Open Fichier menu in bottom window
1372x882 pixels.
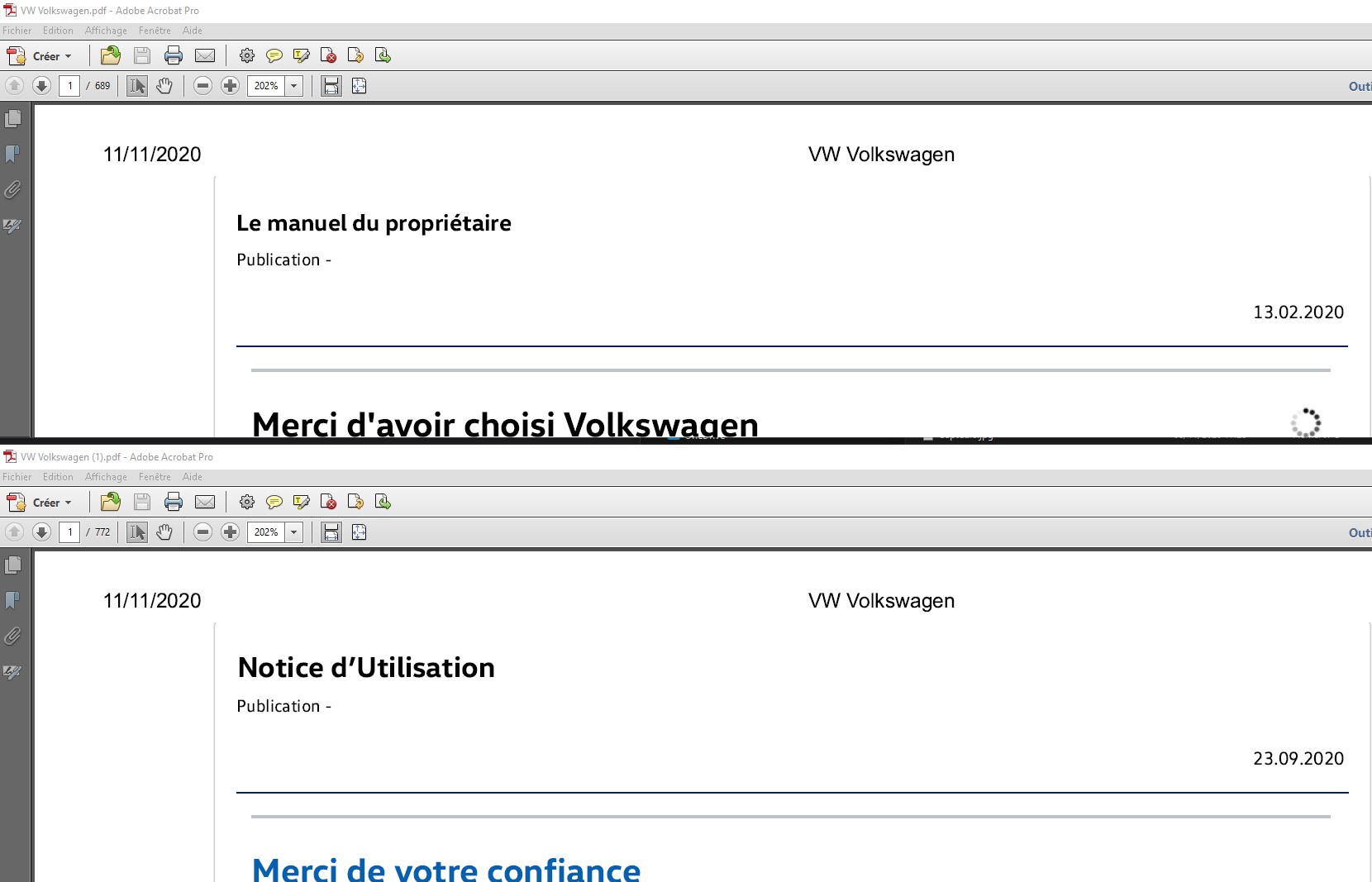[17, 477]
